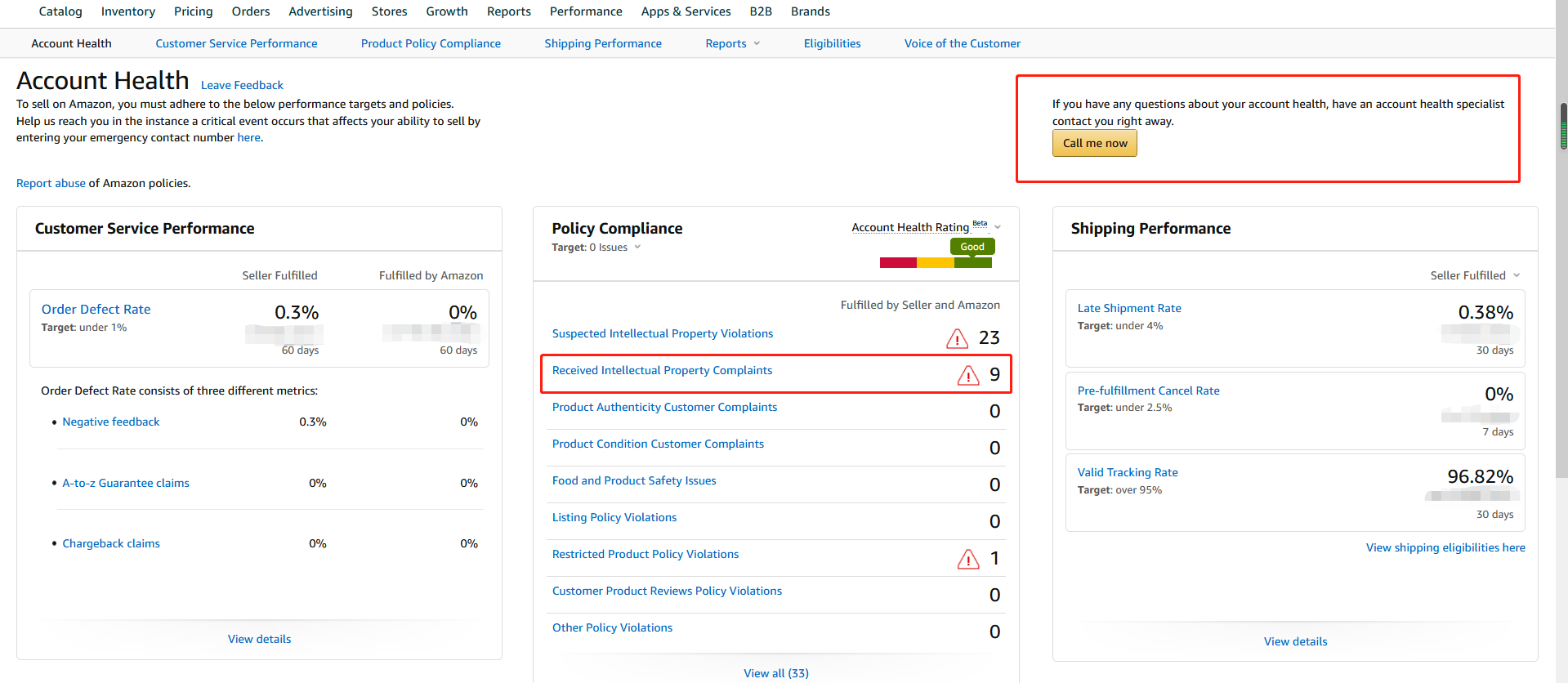Image resolution: width=1568 pixels, height=683 pixels.
Task: Open Product Condition Customer Complaints link
Action: pyautogui.click(x=658, y=444)
